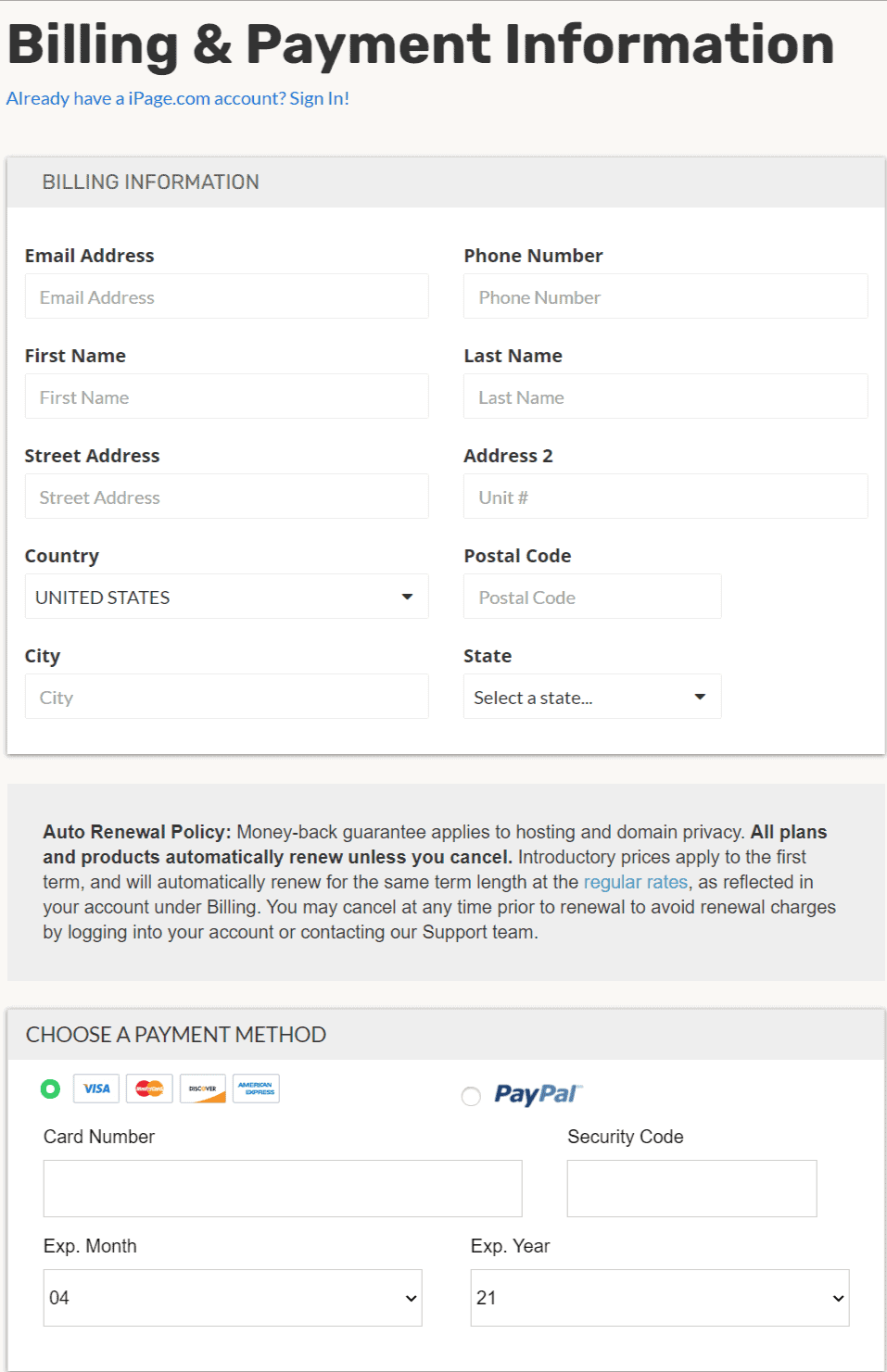Open the Country dropdown
Screen dimensions: 887x1372
point(226,597)
